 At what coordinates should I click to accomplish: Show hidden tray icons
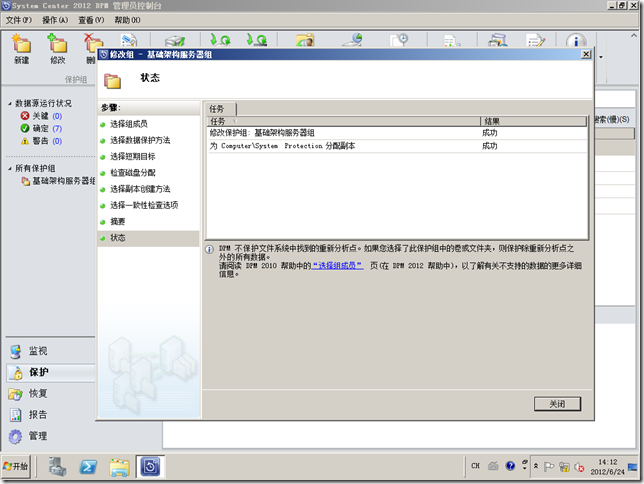pos(536,466)
